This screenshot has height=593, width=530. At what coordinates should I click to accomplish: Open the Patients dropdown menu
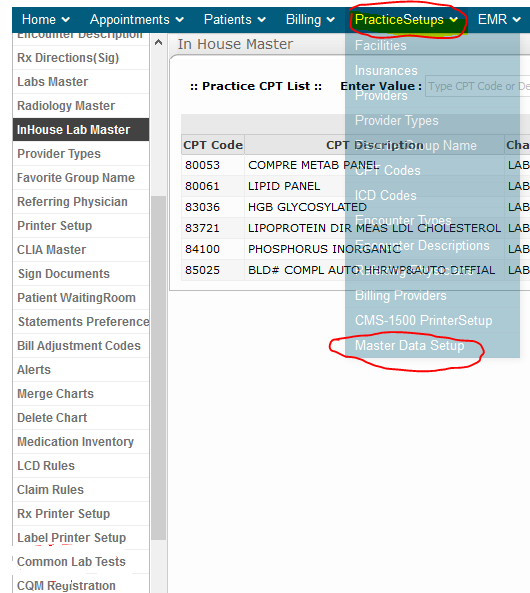[x=235, y=19]
